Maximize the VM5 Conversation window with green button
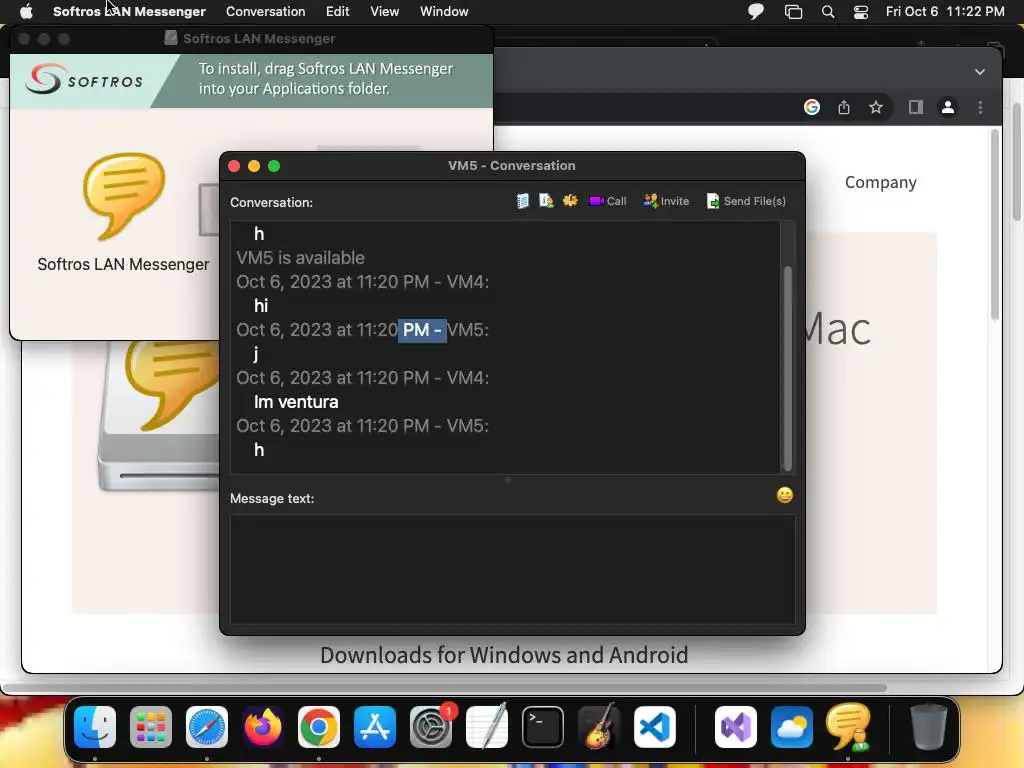Image resolution: width=1024 pixels, height=768 pixels. (x=274, y=166)
